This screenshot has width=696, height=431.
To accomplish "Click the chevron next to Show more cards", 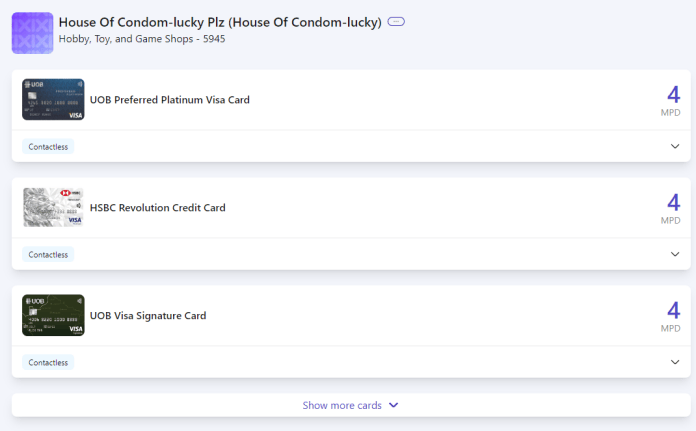I will pyautogui.click(x=393, y=405).
